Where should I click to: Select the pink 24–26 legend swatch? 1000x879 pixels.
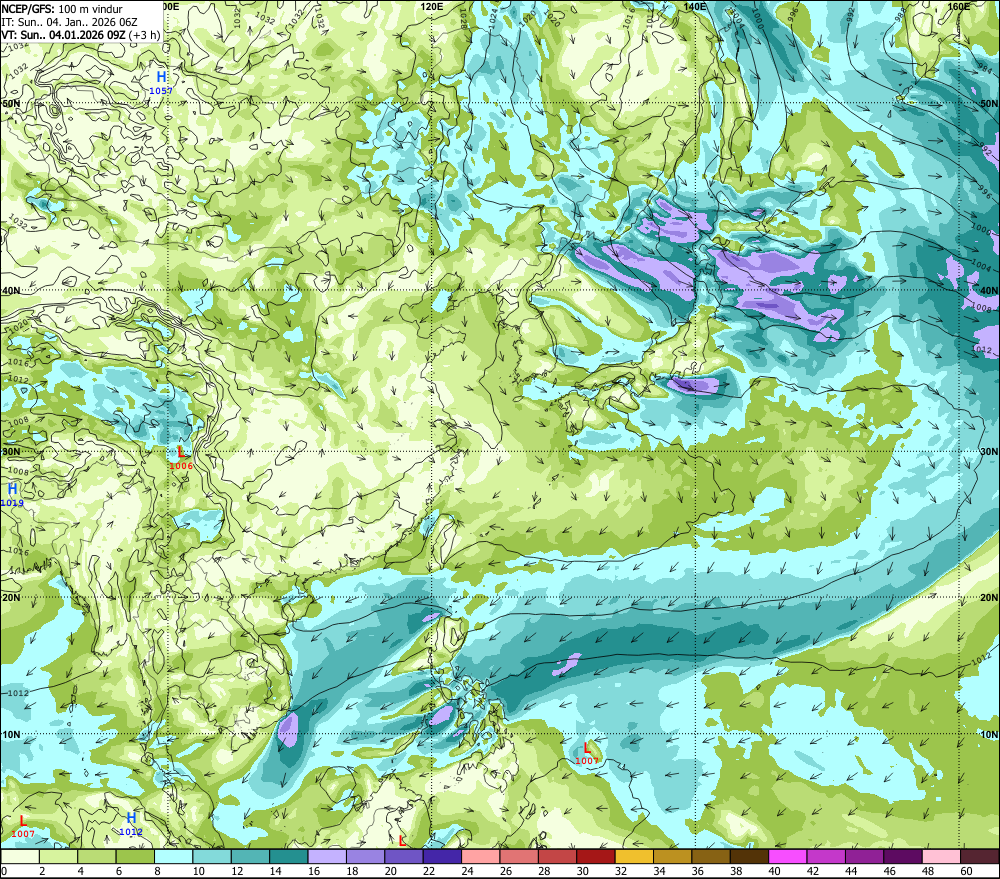tap(481, 856)
